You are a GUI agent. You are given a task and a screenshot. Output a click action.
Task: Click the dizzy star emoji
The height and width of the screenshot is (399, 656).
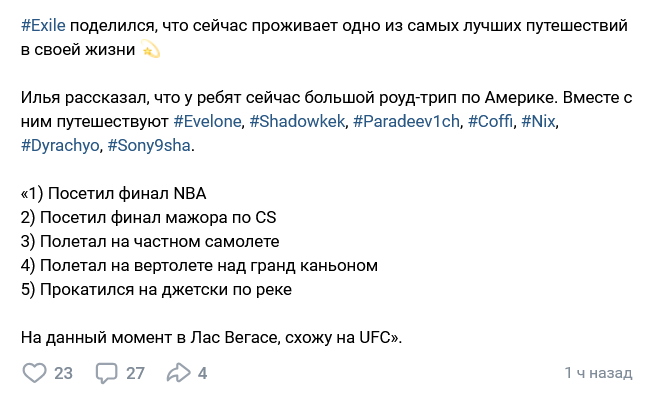151,50
